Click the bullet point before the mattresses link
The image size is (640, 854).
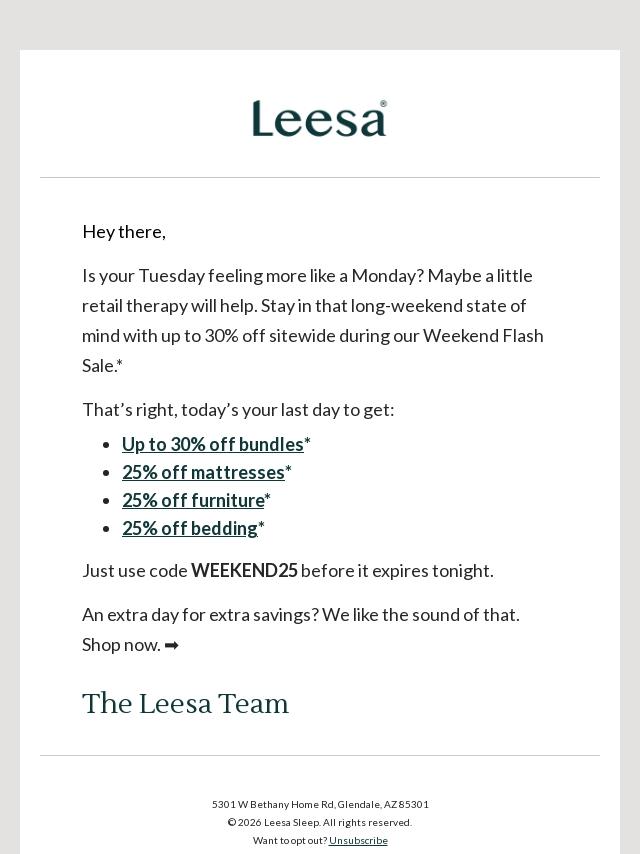(107, 473)
